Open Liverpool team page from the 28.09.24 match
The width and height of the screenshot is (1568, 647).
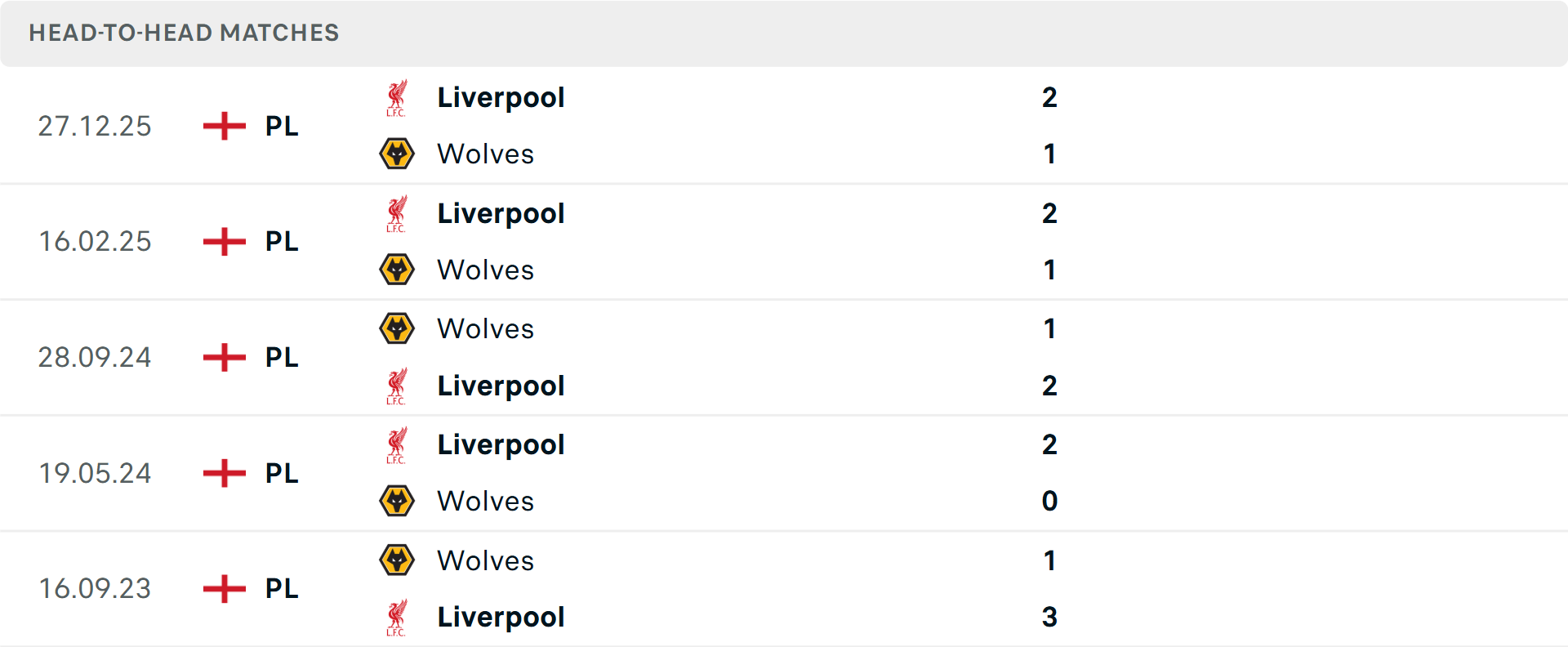click(x=501, y=386)
